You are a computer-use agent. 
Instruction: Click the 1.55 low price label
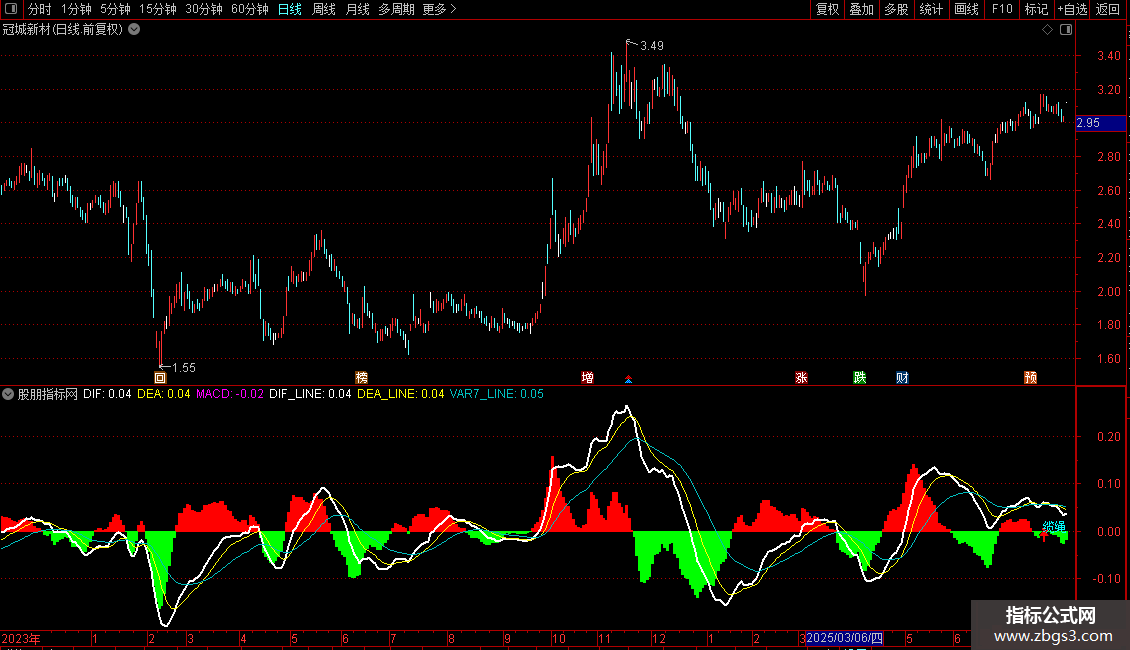pos(184,368)
